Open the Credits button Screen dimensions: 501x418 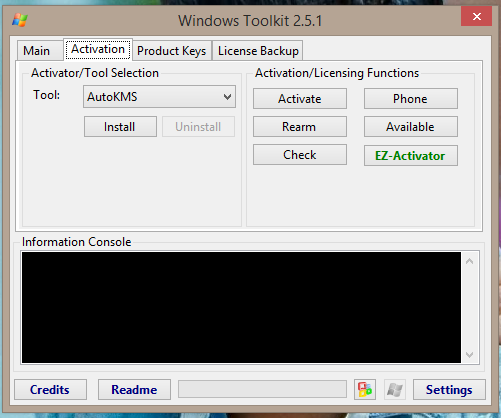click(50, 389)
